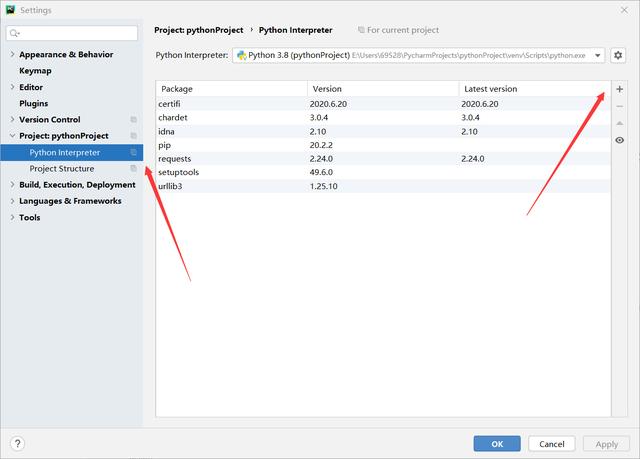Collapse Project: pythonProject section
The height and width of the screenshot is (459, 640).
click(12, 136)
